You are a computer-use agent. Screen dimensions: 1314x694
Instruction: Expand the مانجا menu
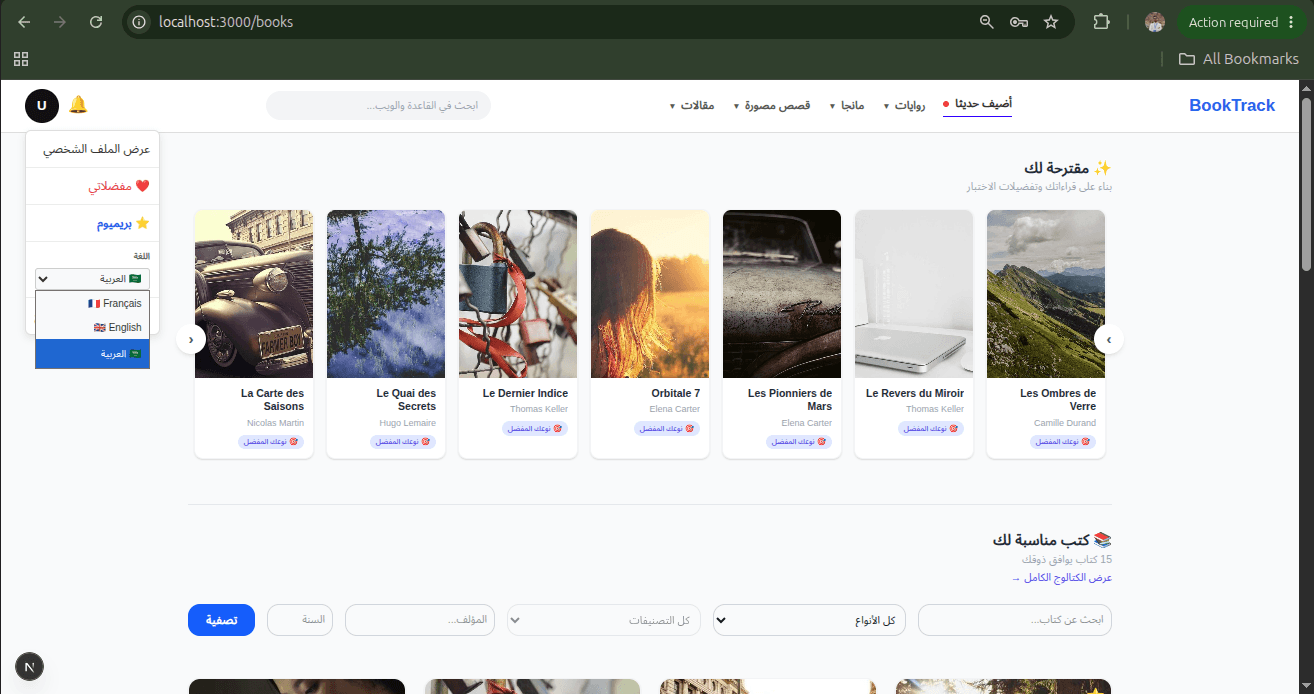[846, 105]
